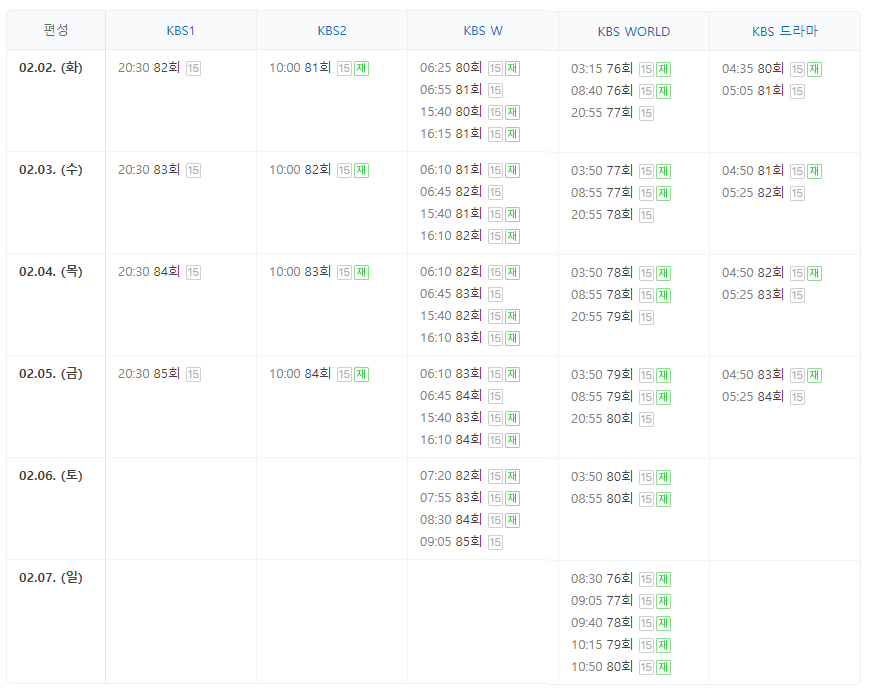Click KBS WORLD entry 09:05 77회
Screen dimensions: 869x695
pyautogui.click(x=602, y=600)
